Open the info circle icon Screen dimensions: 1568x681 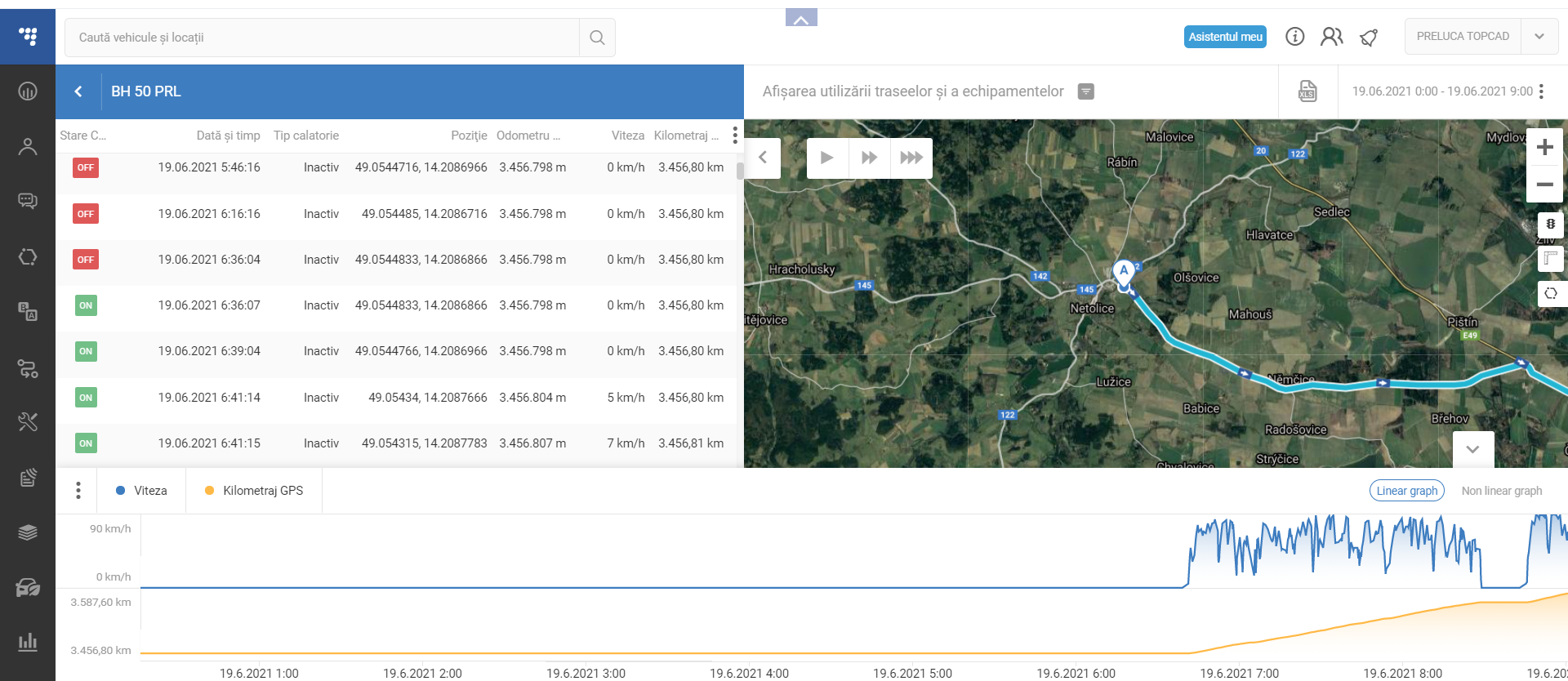pyautogui.click(x=1294, y=37)
